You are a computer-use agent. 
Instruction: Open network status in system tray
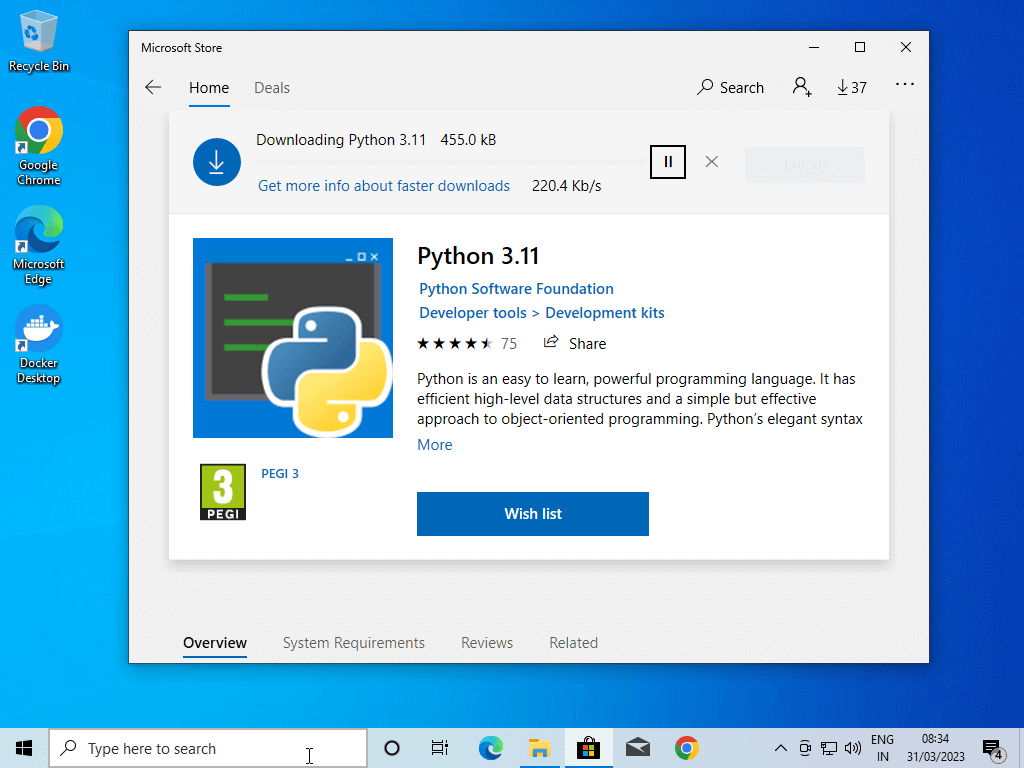click(829, 748)
